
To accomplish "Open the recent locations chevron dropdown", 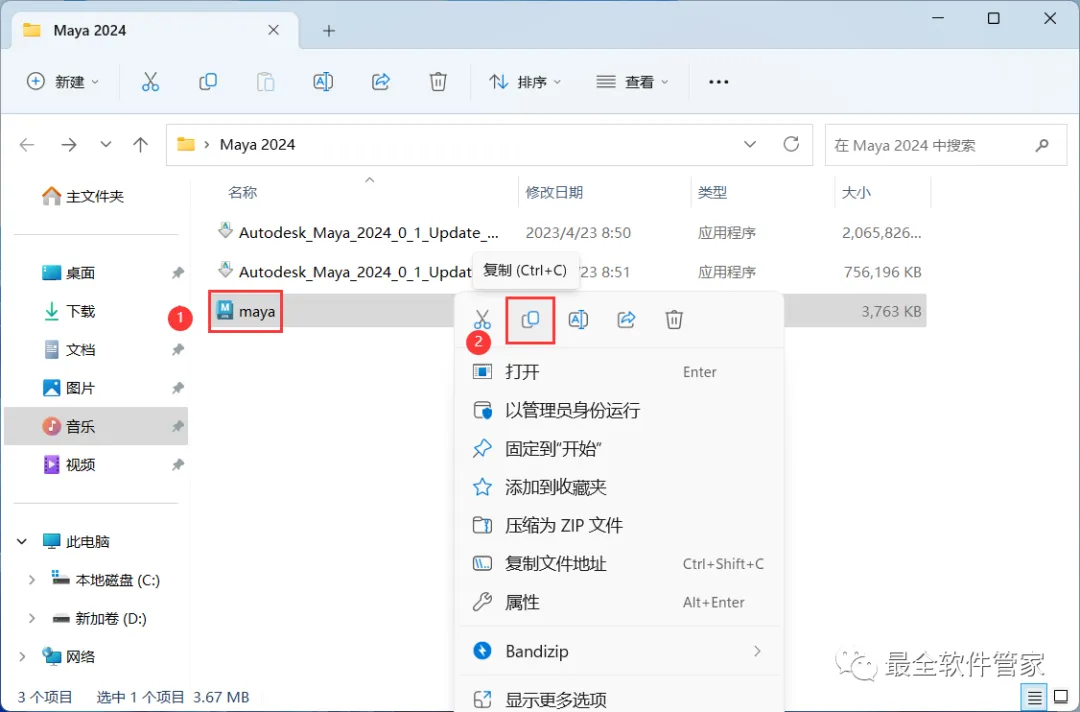I will pyautogui.click(x=105, y=145).
